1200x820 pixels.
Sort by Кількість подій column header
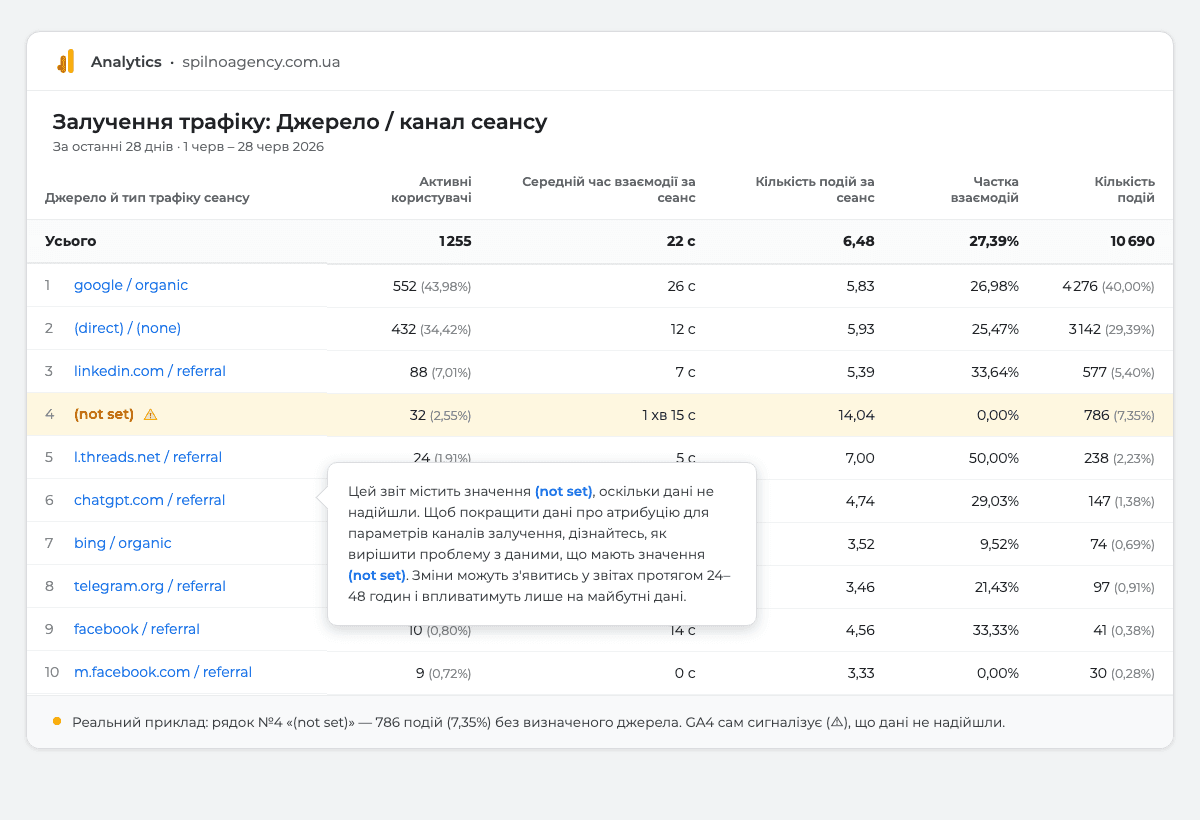(x=1125, y=189)
